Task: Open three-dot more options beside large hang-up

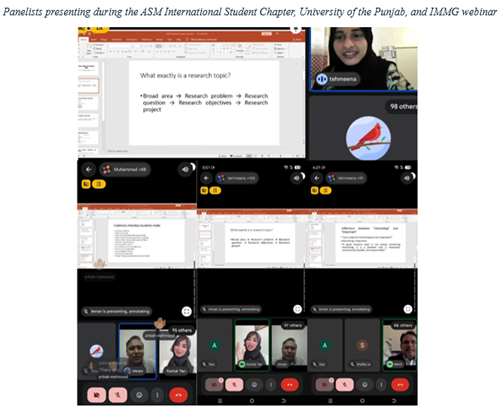Action: [x=157, y=395]
